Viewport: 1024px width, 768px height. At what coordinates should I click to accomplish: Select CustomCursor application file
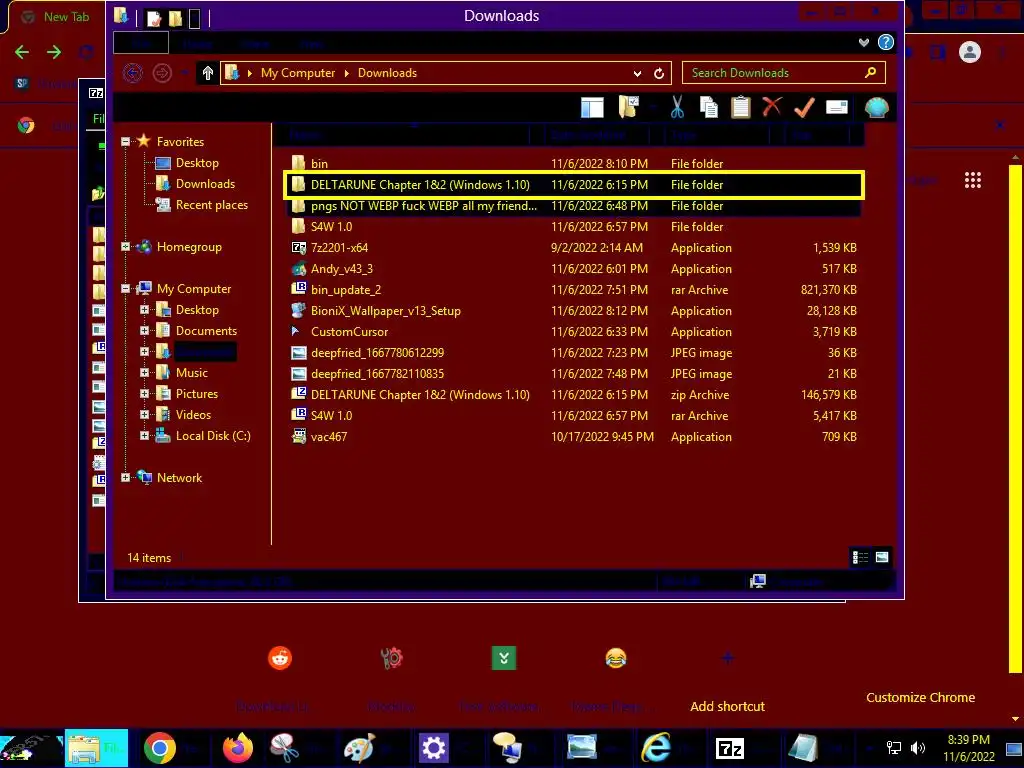[x=573, y=332]
